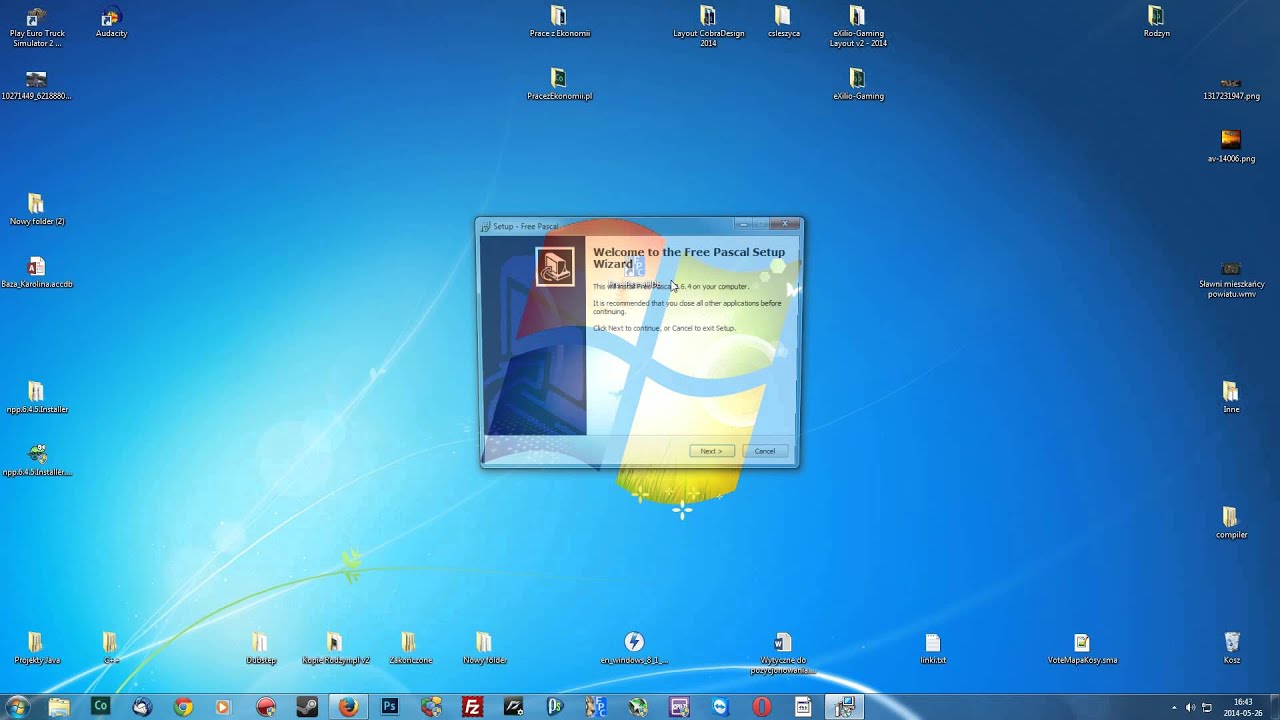Select the Zakończone folder on desktop
The image size is (1280, 720).
coord(410,649)
